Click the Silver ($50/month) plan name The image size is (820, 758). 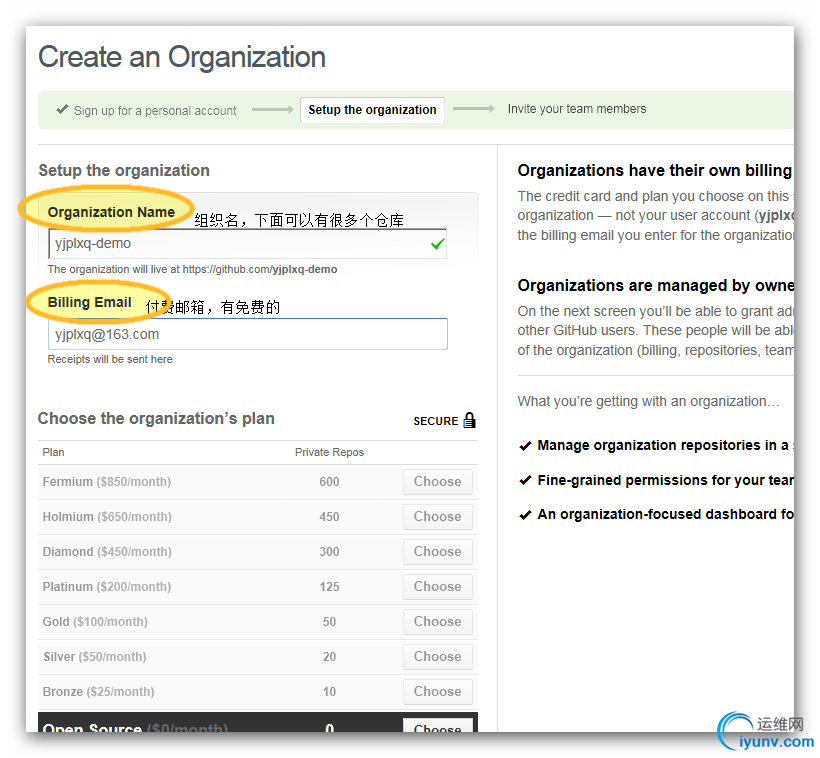pos(95,657)
